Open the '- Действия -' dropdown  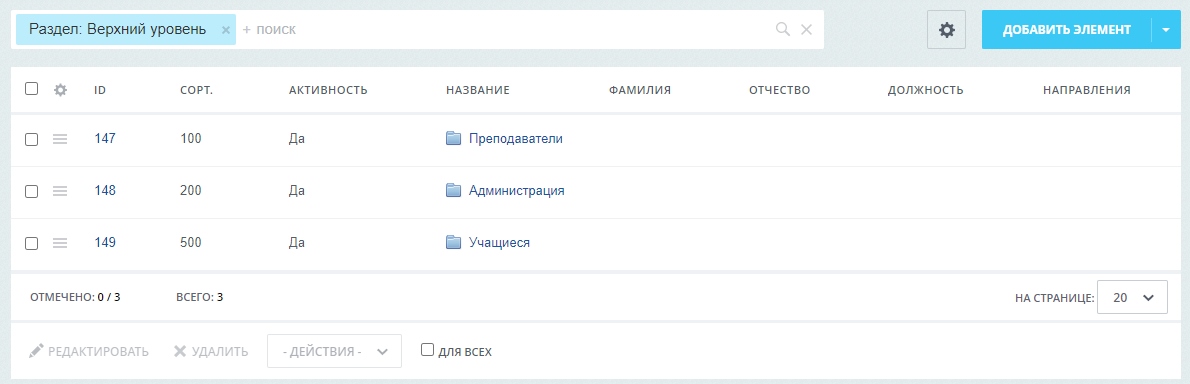[x=335, y=351]
